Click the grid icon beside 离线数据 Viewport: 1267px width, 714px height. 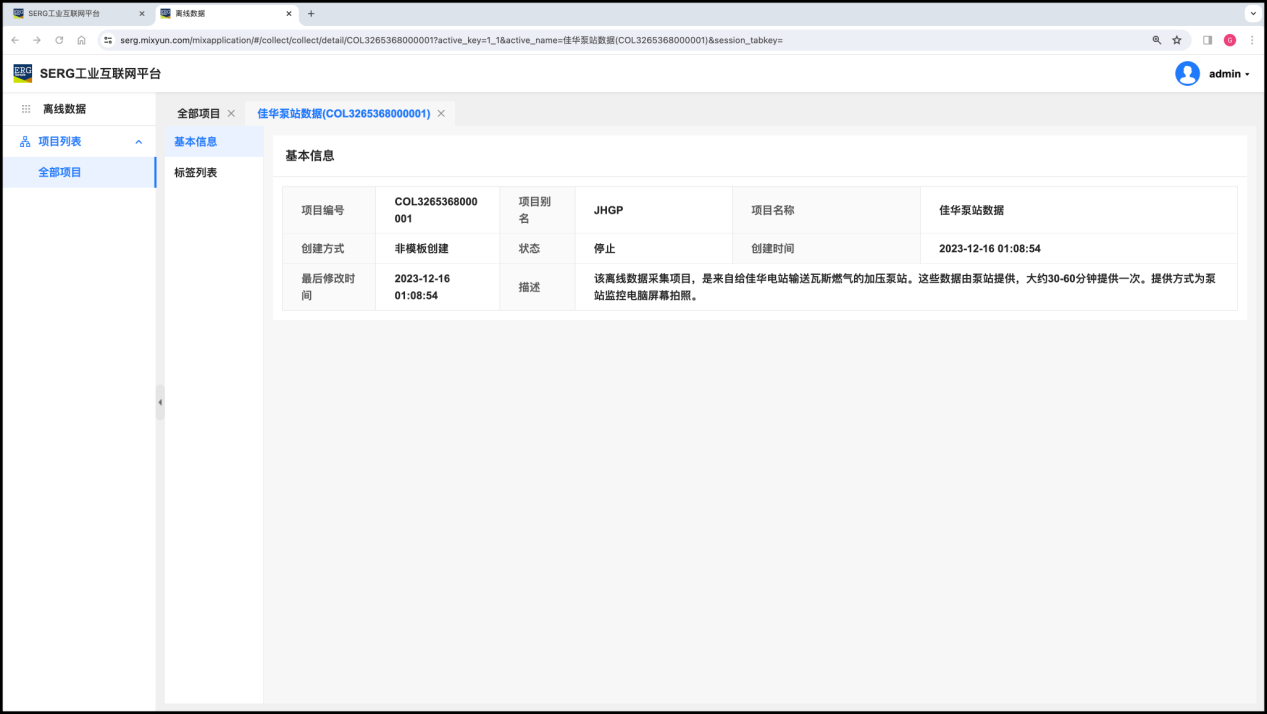coord(26,109)
